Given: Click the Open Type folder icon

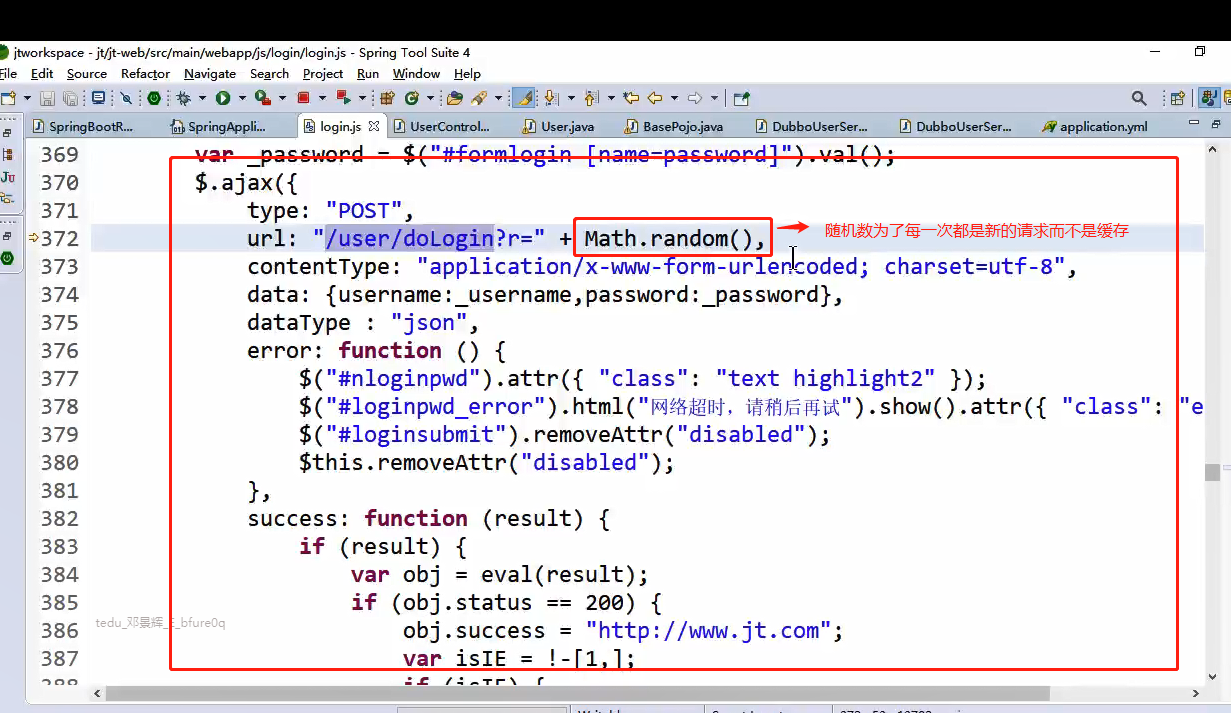Looking at the screenshot, I should (x=455, y=98).
